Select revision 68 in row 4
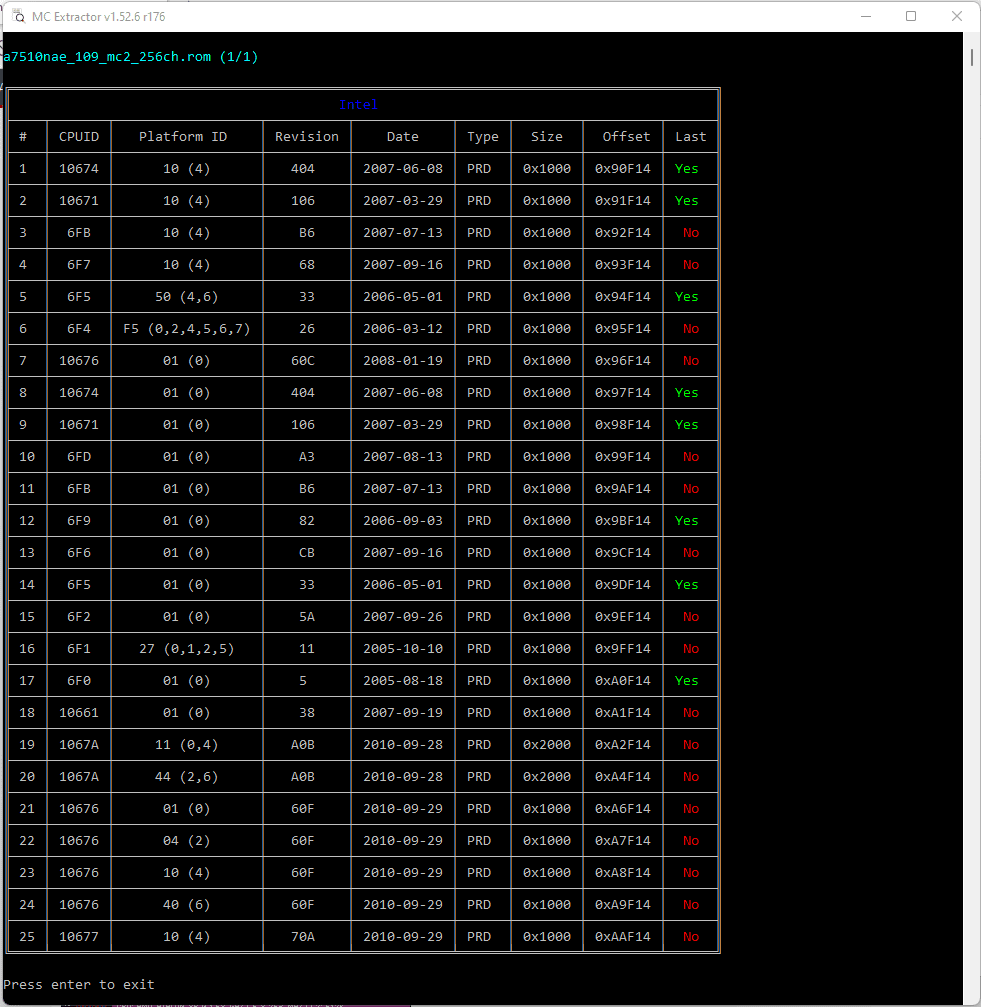The image size is (981, 1007). [307, 265]
